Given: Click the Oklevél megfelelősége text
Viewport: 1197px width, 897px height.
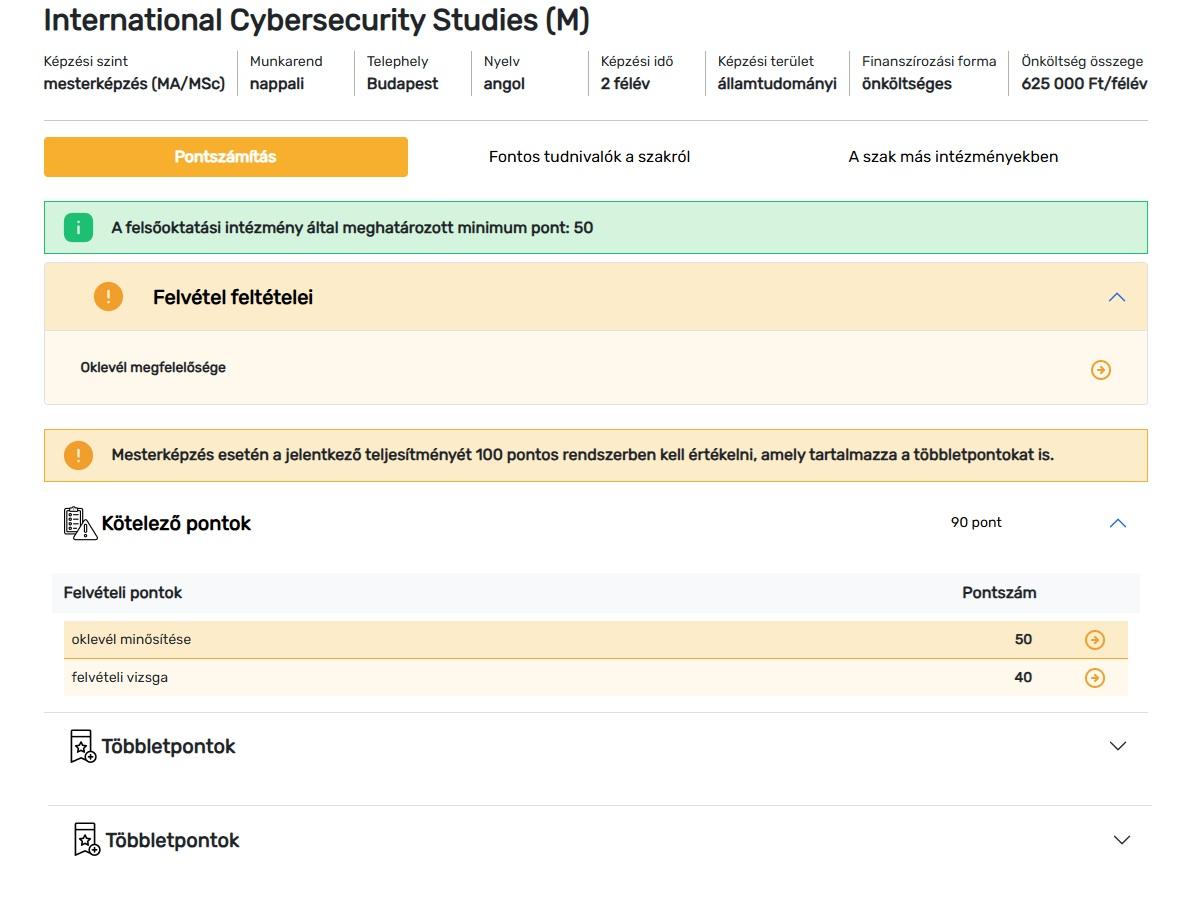Looking at the screenshot, I should click(153, 368).
